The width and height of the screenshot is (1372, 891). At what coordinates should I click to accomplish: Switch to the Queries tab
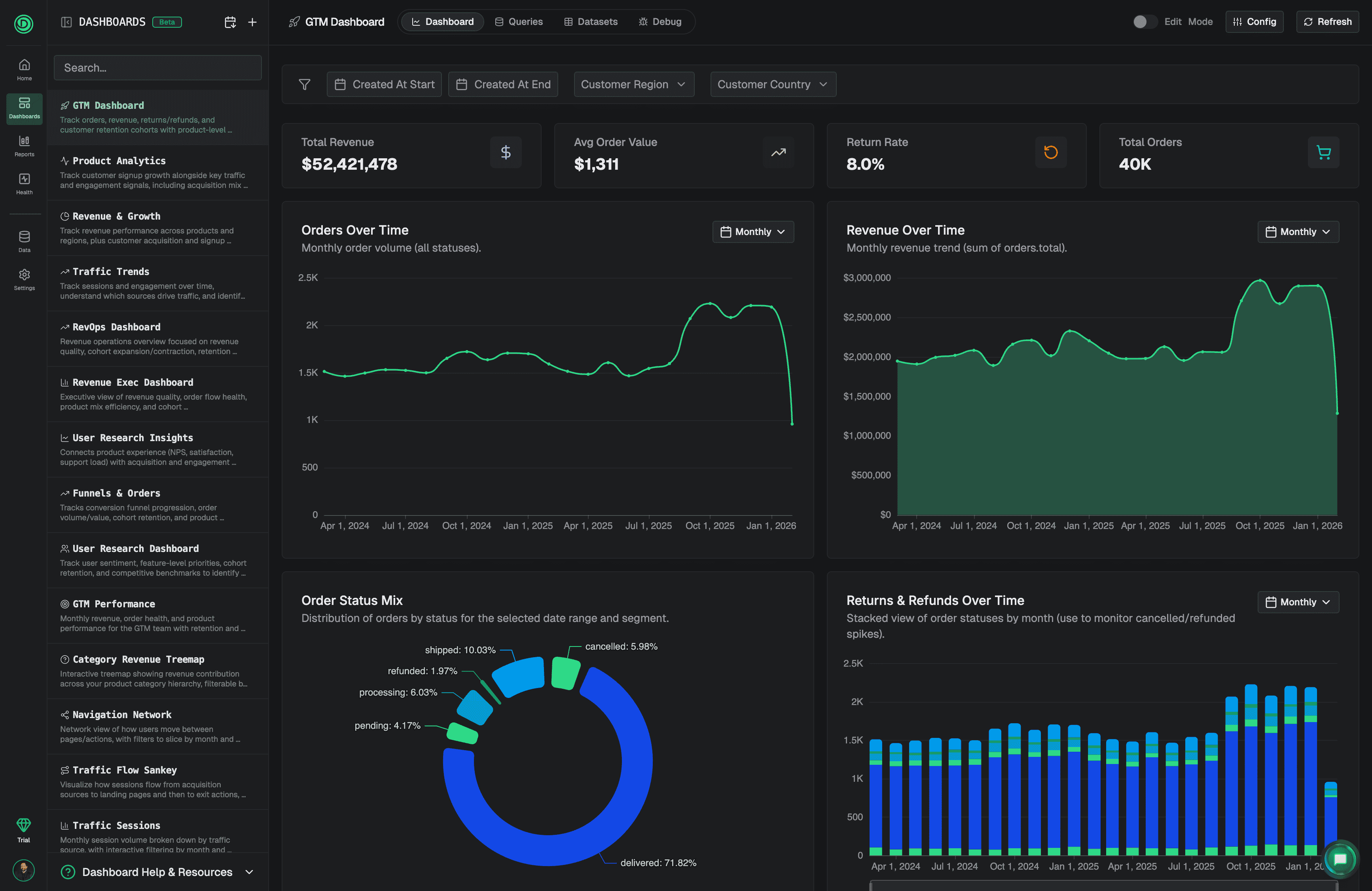[518, 22]
